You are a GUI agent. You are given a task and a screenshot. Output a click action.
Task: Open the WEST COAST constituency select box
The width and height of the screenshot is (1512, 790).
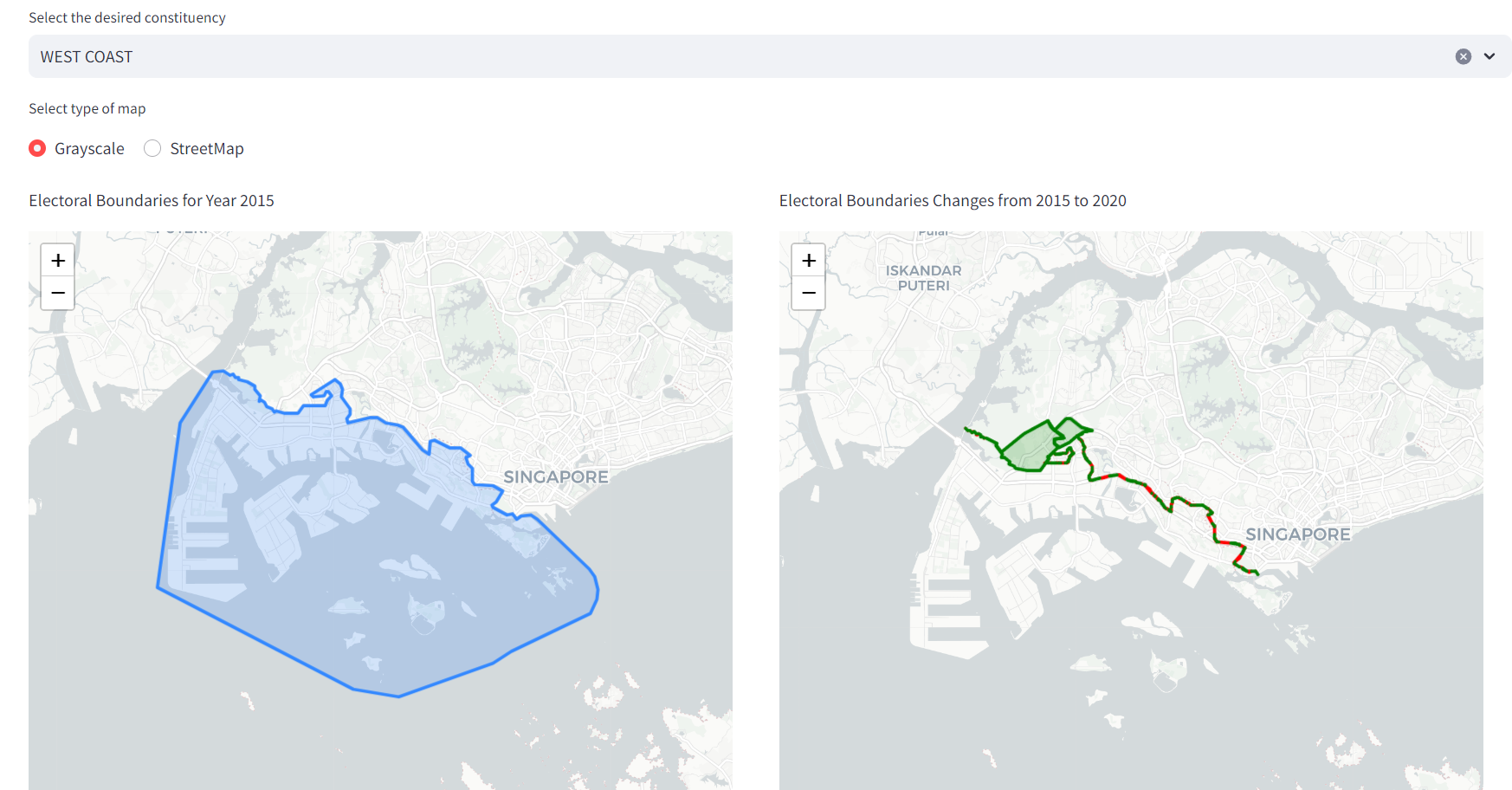(693, 56)
